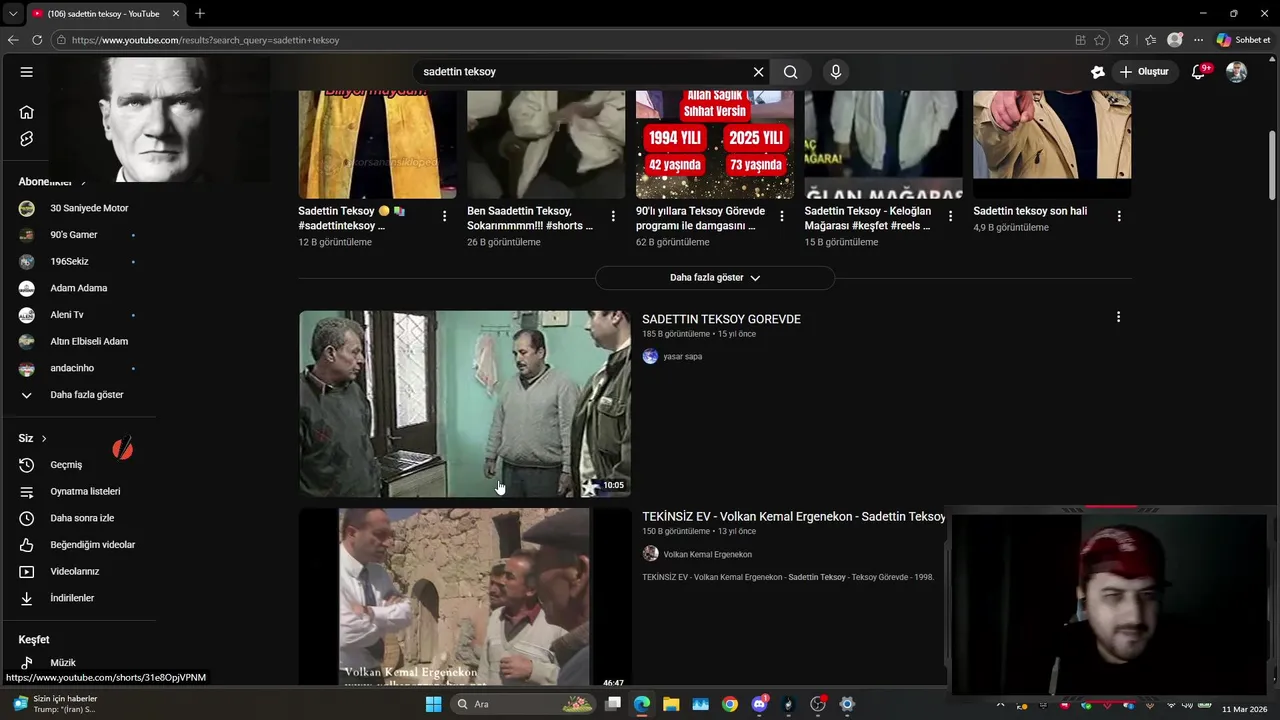1280x720 pixels.
Task: Open Google Chrome from taskbar
Action: point(730,704)
